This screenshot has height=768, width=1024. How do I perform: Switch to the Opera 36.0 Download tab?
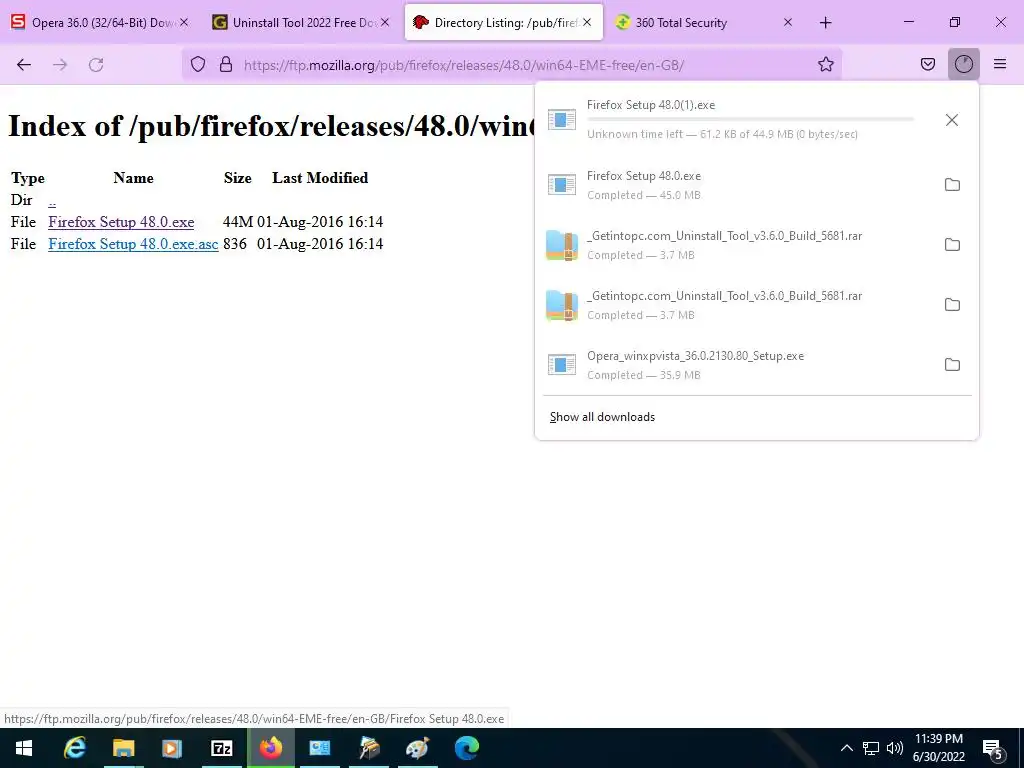(100, 23)
